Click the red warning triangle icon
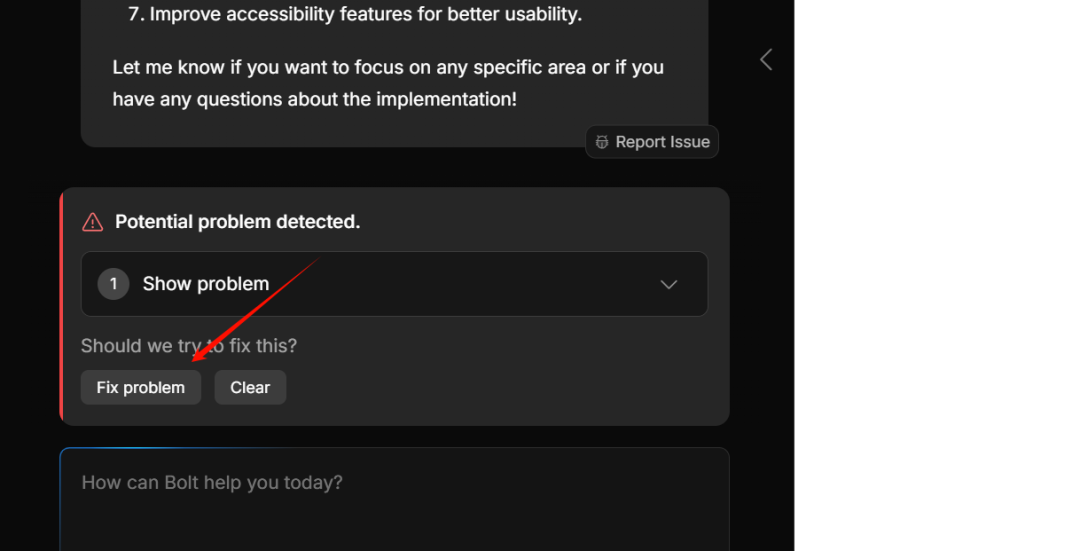This screenshot has height=551, width=1080. pos(92,222)
